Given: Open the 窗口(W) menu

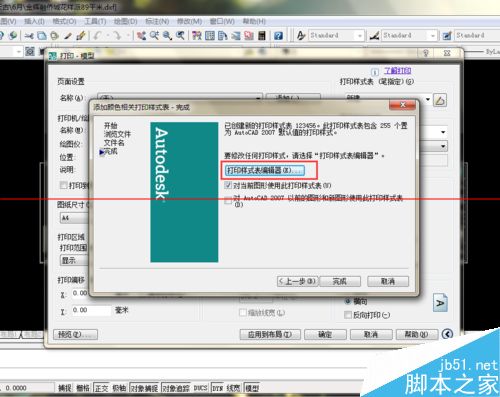Looking at the screenshot, I should coord(222,21).
